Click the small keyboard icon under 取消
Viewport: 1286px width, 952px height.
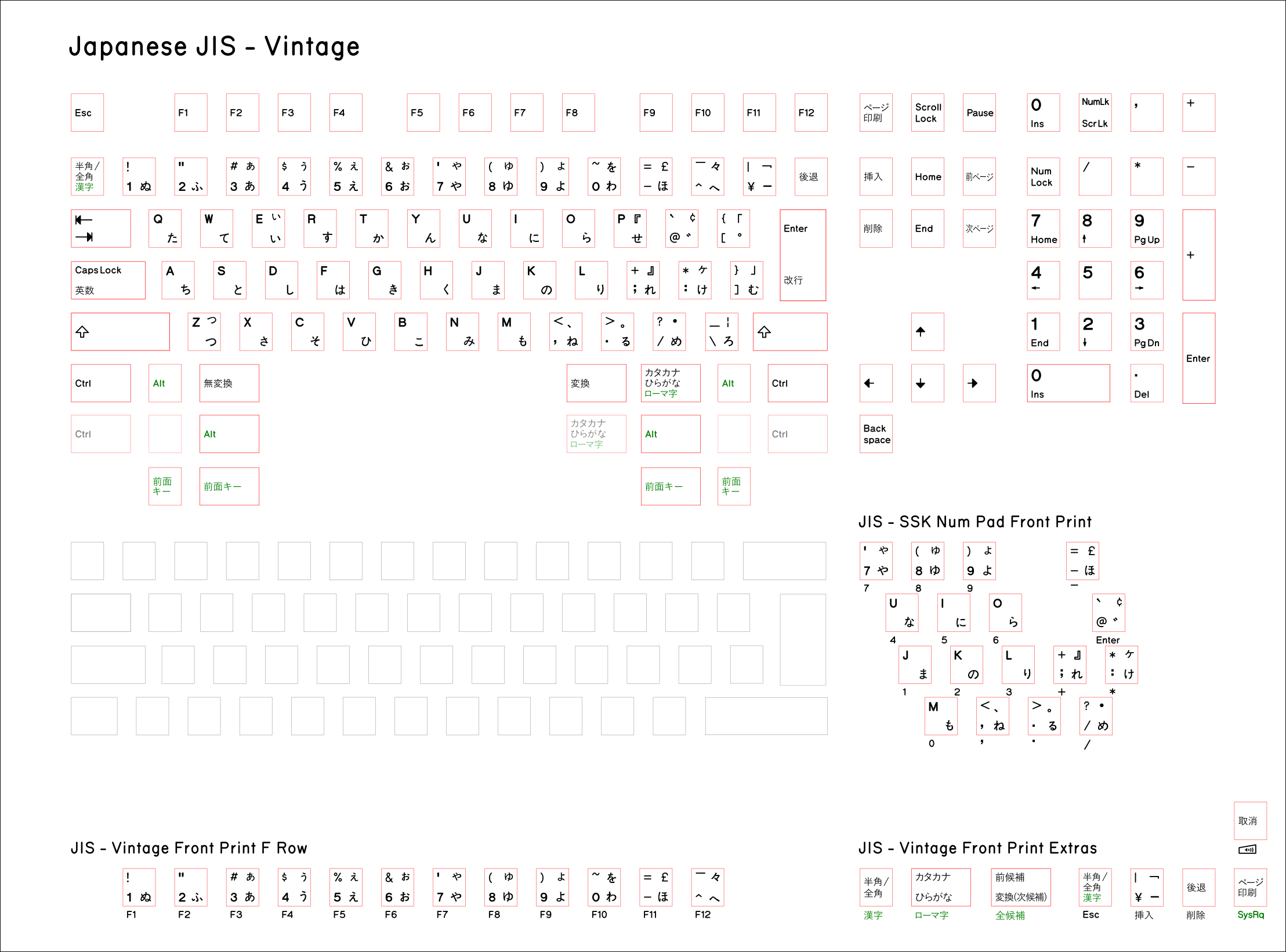pyautogui.click(x=1248, y=849)
